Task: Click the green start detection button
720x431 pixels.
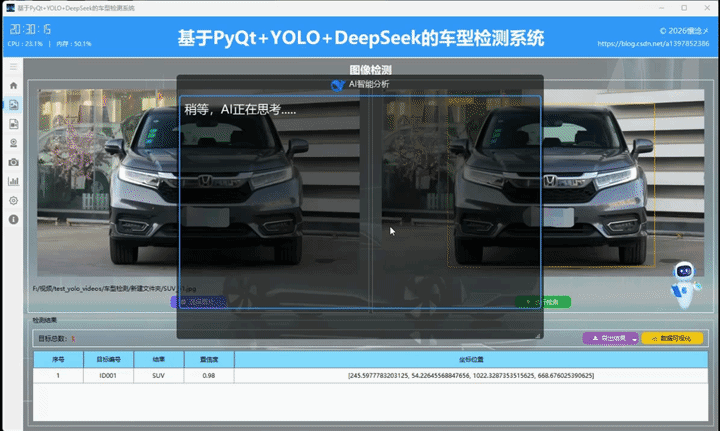Action: [x=543, y=302]
